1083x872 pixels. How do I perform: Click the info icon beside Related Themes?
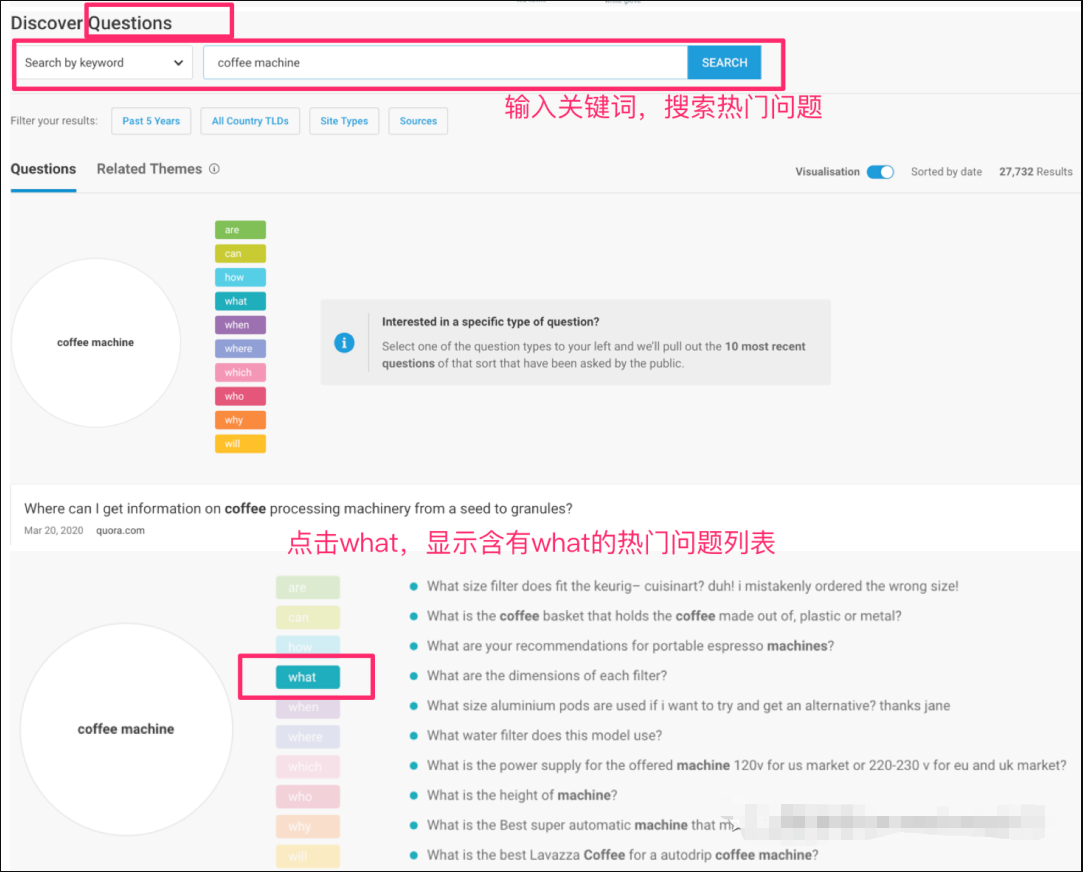coord(214,169)
